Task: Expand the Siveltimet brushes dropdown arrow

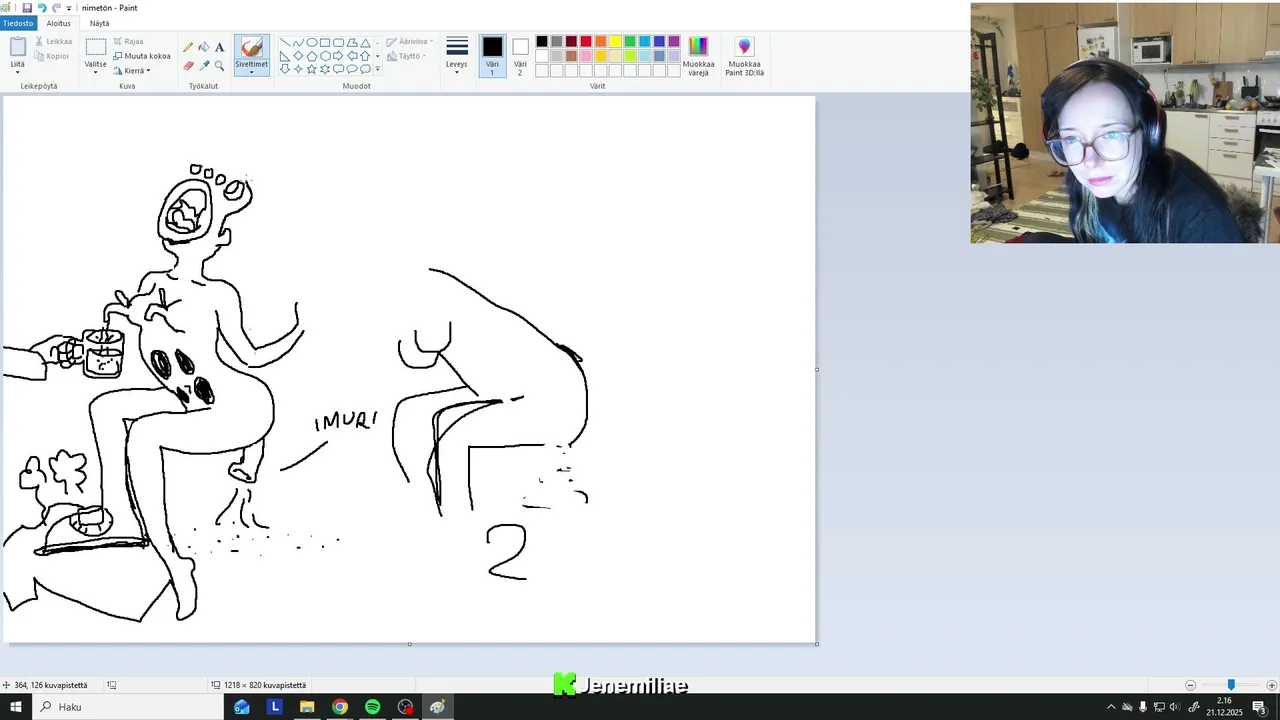Action: click(251, 72)
